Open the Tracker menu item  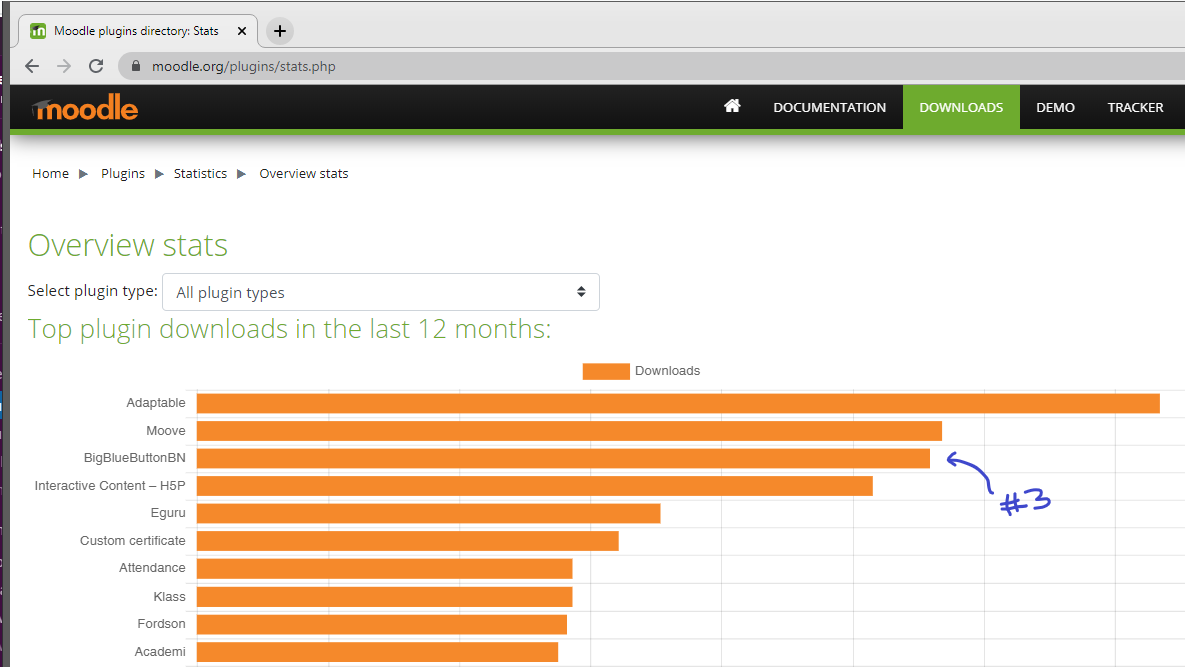click(x=1135, y=107)
